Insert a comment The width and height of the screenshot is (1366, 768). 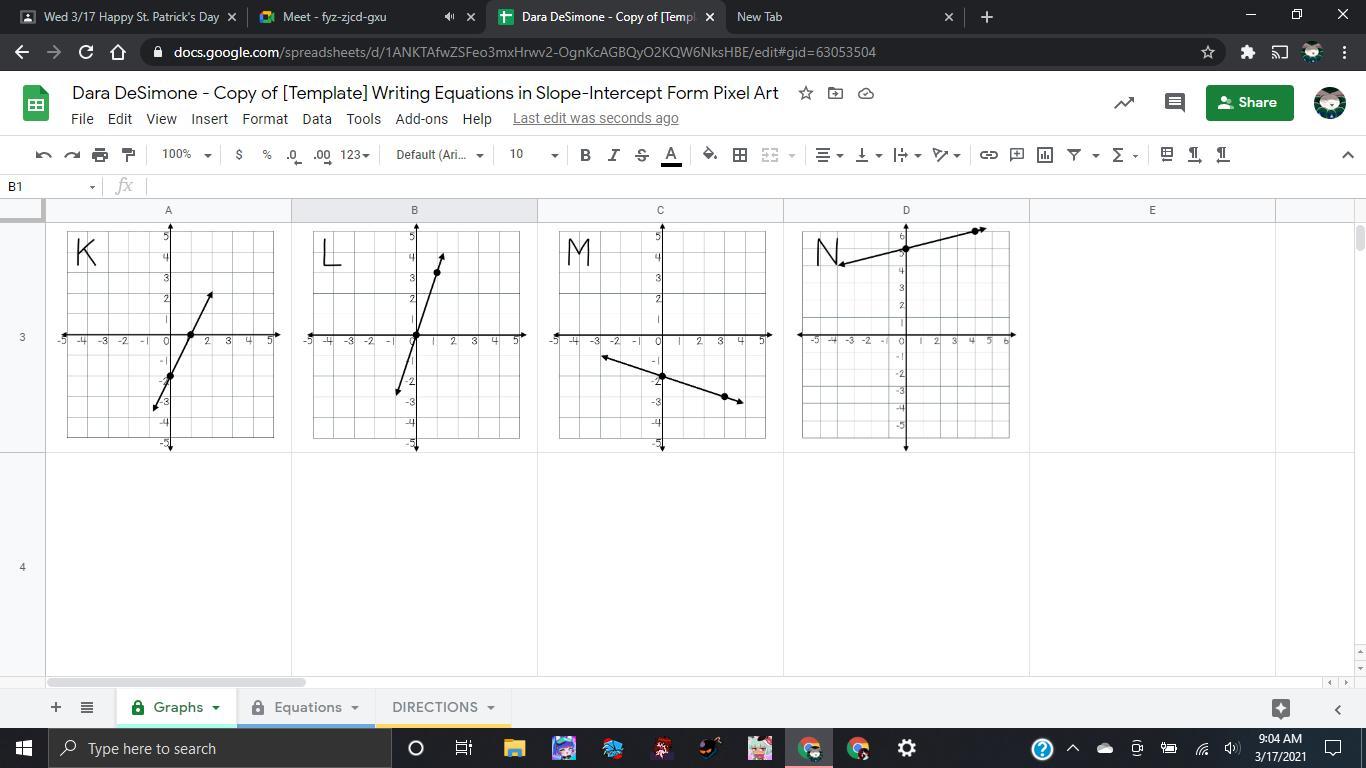tap(1016, 155)
